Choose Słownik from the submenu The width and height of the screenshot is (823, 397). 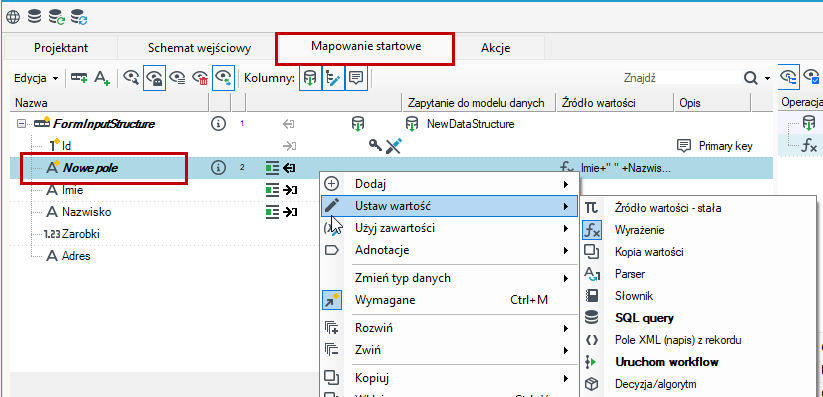[x=698, y=296]
